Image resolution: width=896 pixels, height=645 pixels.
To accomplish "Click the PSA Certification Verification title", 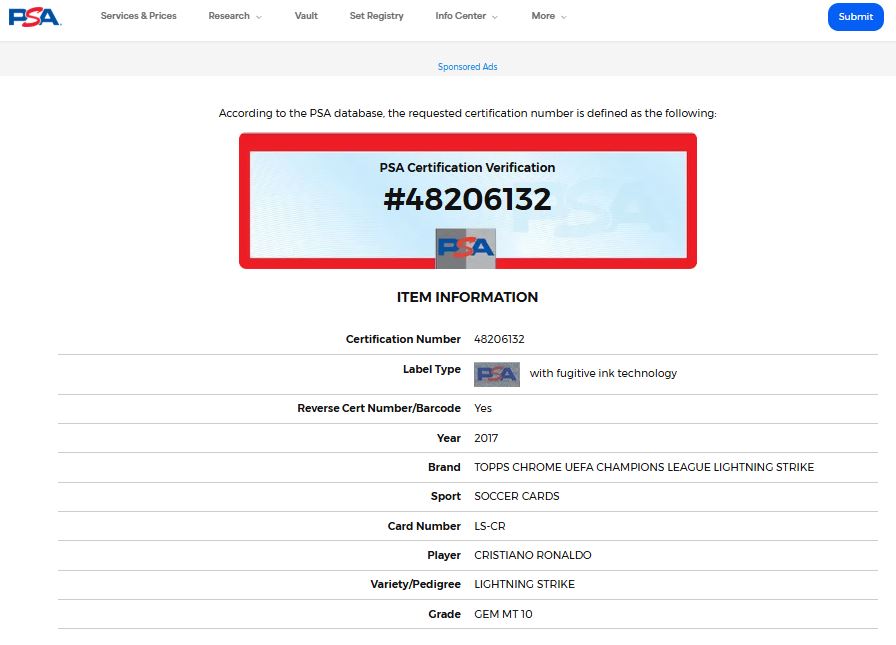I will tap(467, 168).
